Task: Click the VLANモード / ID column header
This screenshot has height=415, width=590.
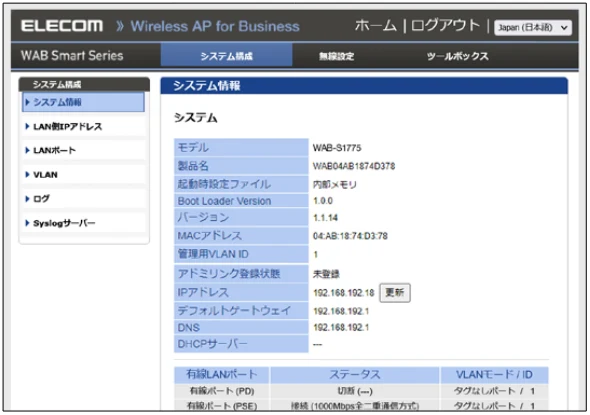Action: pyautogui.click(x=494, y=374)
